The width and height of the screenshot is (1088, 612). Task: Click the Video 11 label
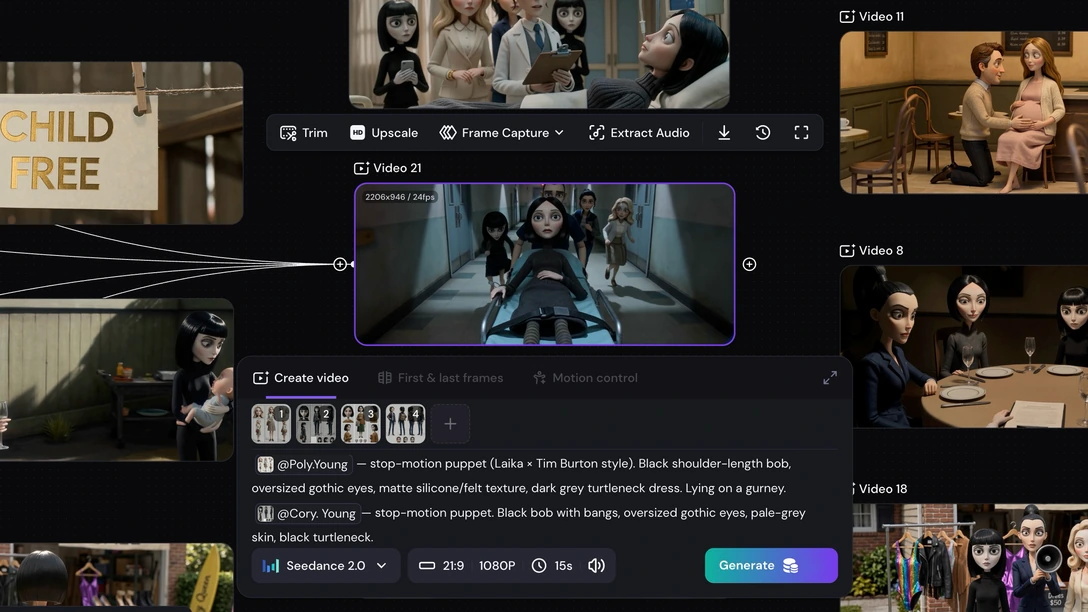pos(872,17)
